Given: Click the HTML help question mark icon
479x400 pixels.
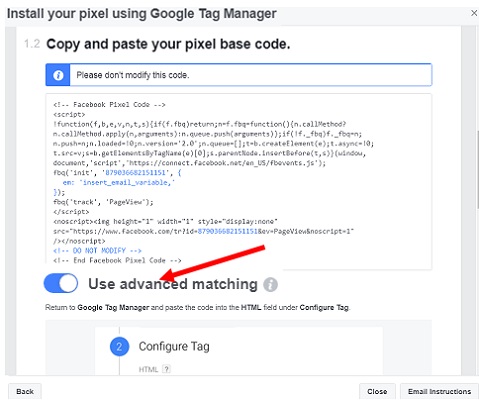Looking at the screenshot, I should 166,369.
